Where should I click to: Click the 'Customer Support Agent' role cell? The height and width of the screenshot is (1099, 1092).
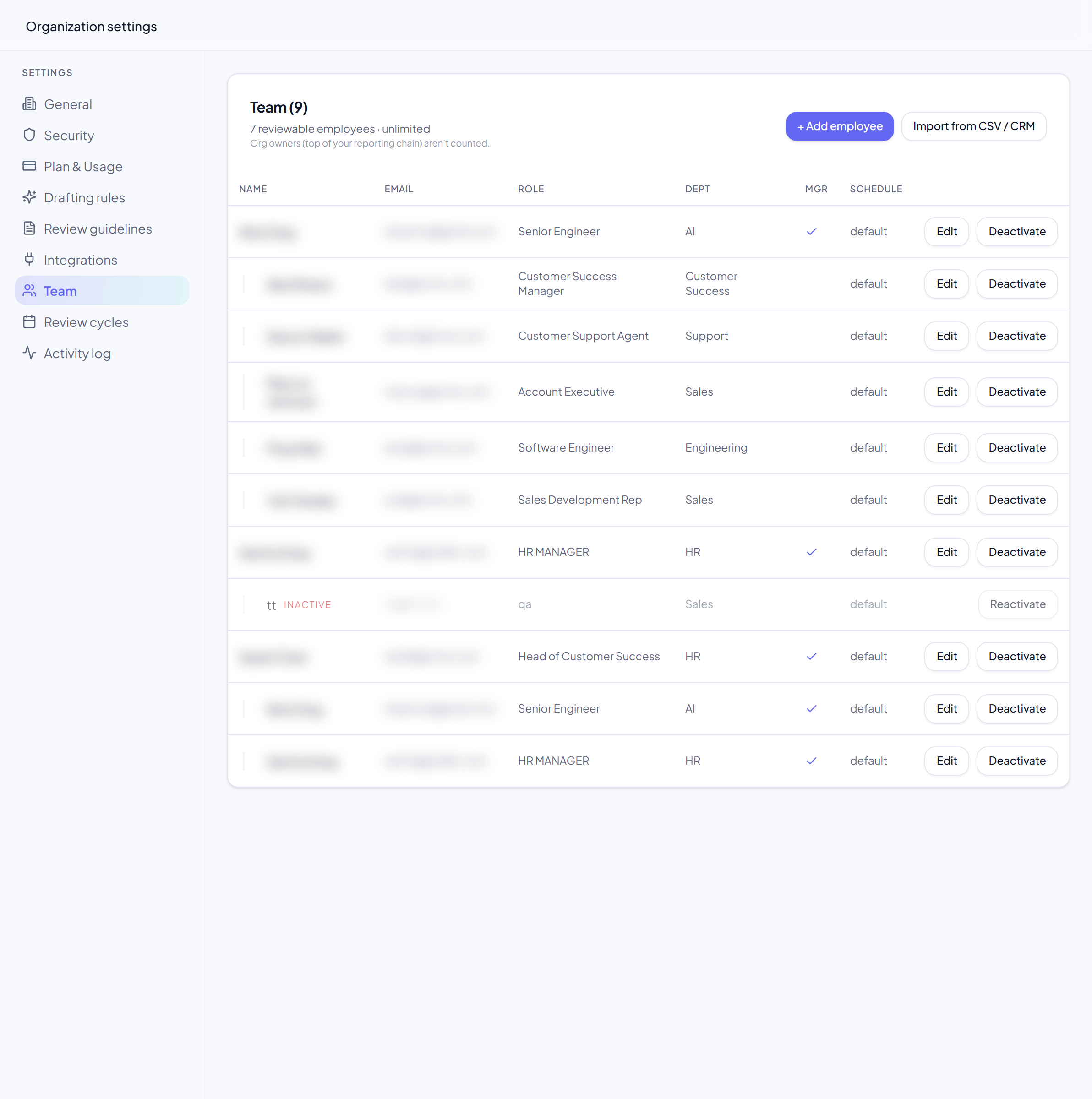[x=583, y=336]
